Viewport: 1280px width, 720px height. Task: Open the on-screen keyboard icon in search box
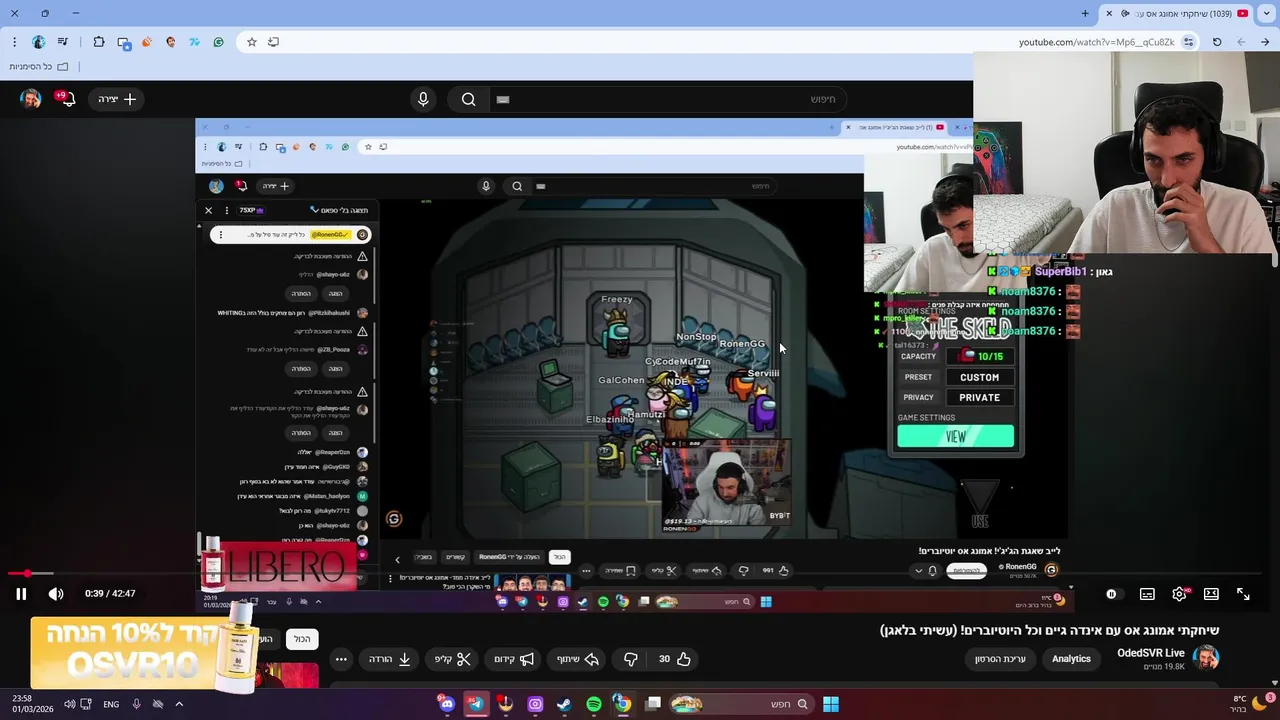pos(503,99)
